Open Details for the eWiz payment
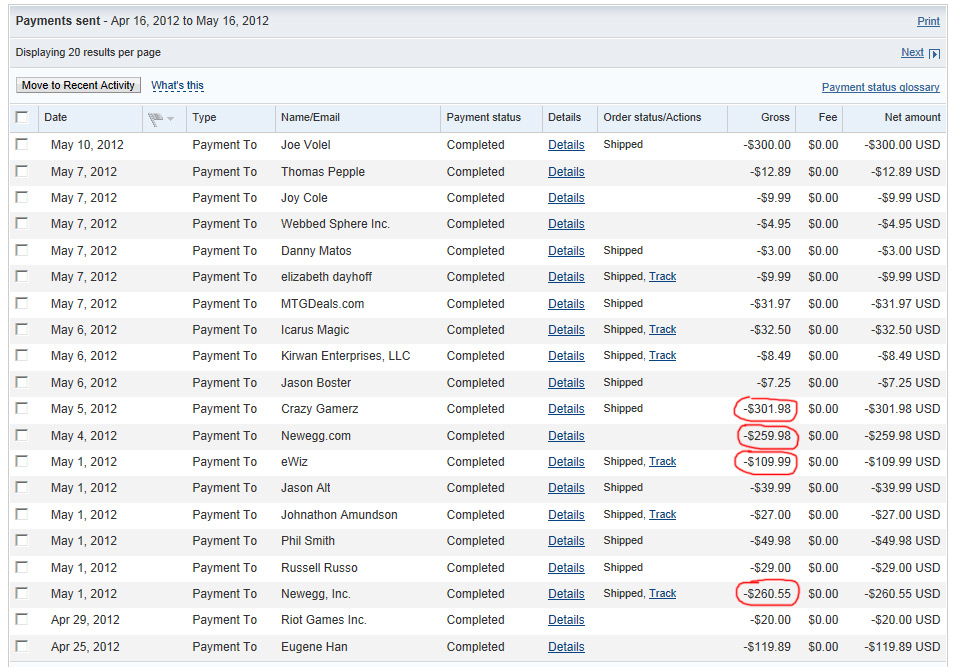Viewport: 957px width, 667px height. 566,462
